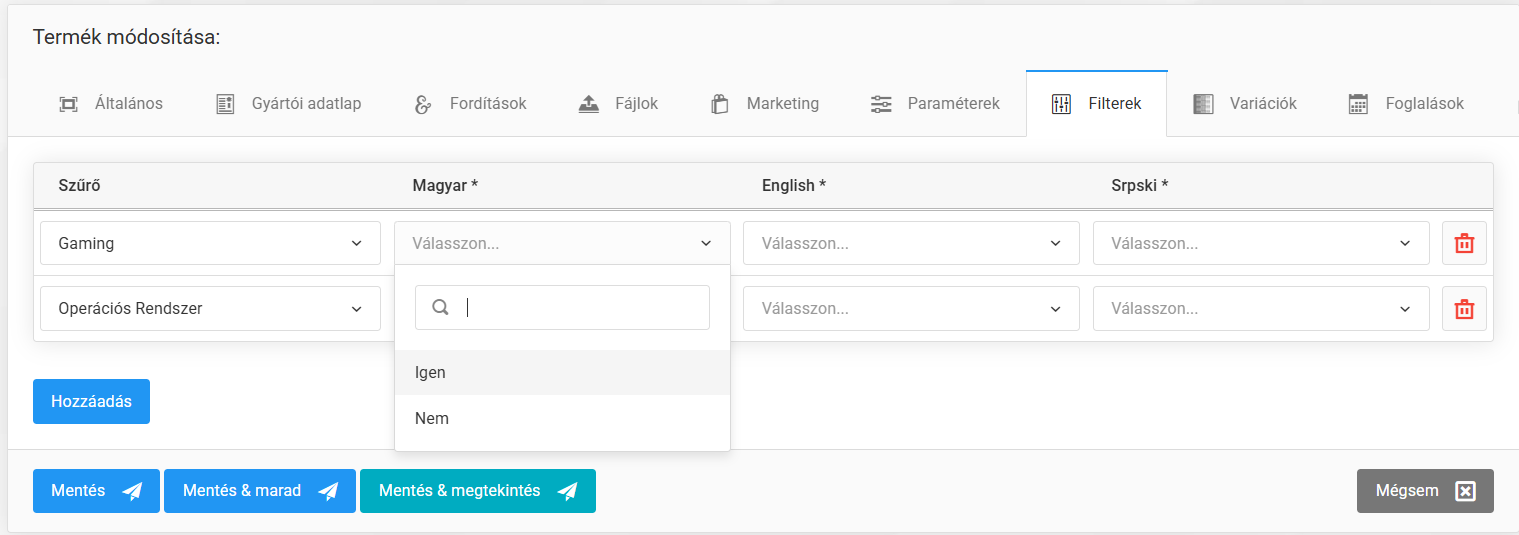Image resolution: width=1519 pixels, height=535 pixels.
Task: Focus the dropdown search text field
Action: tap(580, 308)
